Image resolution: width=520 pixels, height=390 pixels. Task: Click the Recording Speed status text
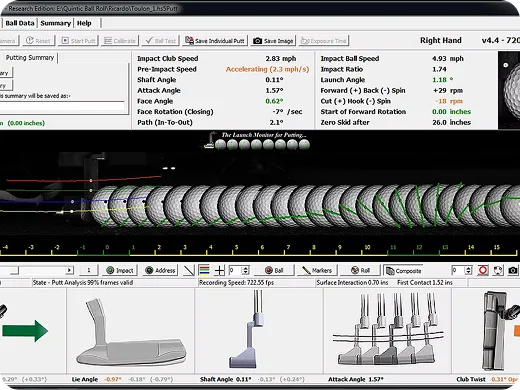pyautogui.click(x=236, y=283)
